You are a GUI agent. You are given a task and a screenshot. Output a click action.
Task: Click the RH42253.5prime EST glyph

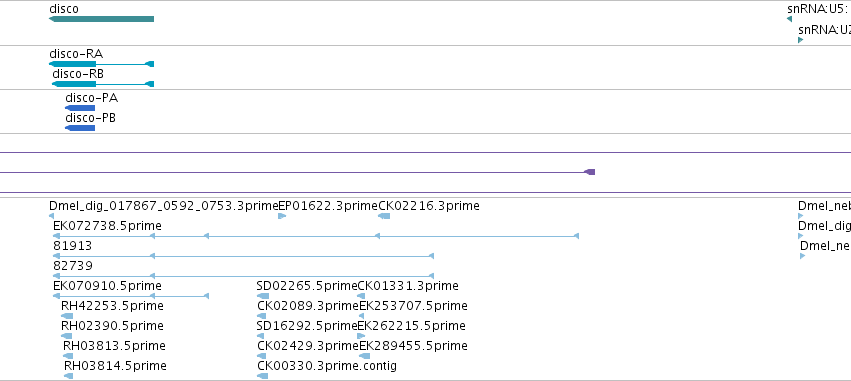67,316
